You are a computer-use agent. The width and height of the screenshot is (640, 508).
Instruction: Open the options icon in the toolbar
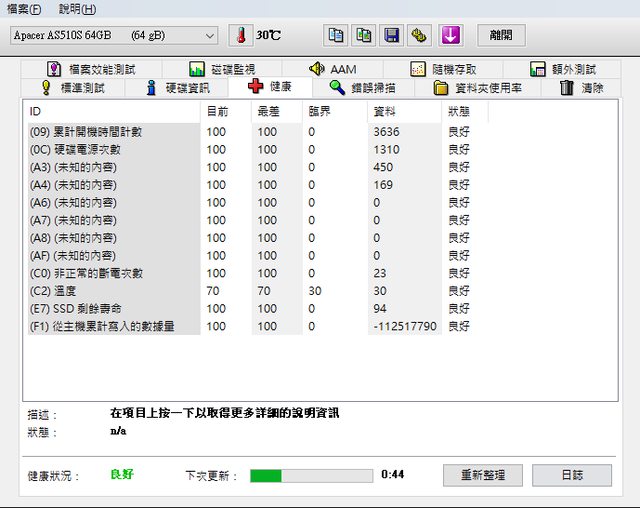pos(420,35)
